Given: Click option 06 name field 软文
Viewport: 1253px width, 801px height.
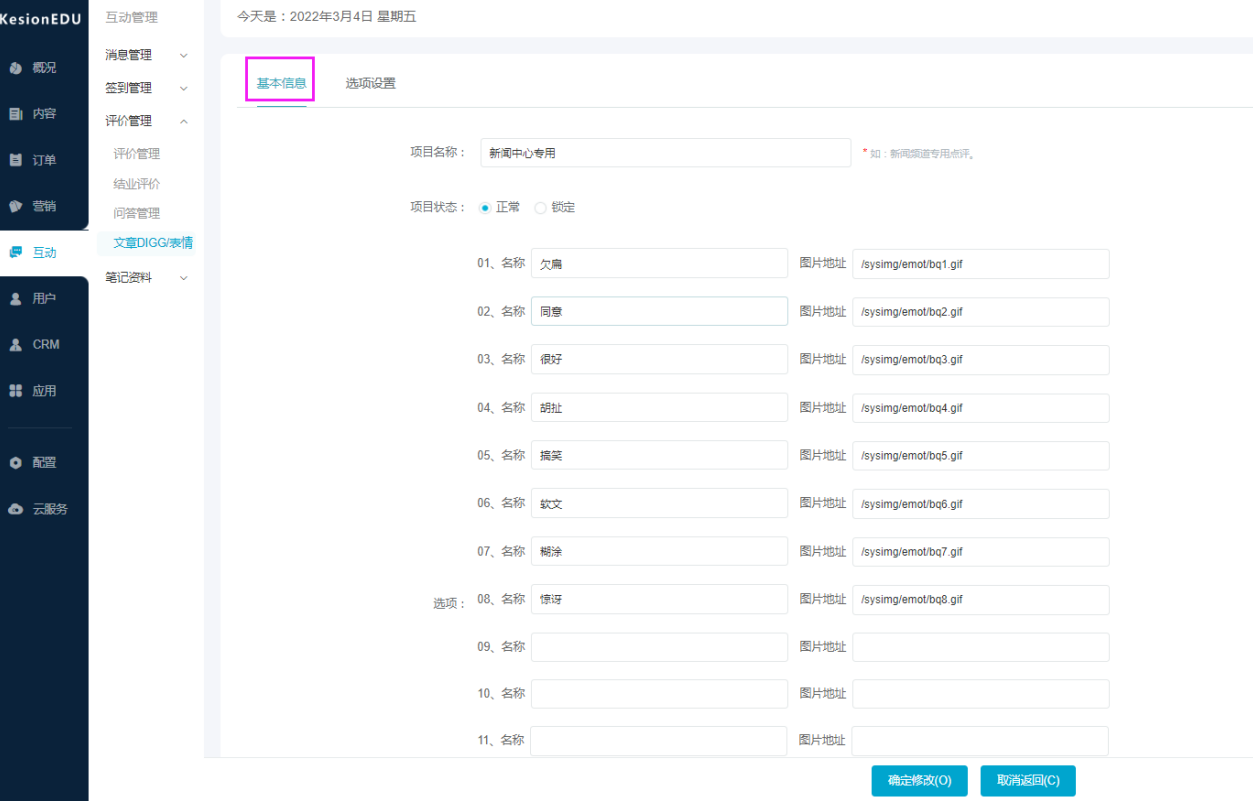Looking at the screenshot, I should [659, 504].
